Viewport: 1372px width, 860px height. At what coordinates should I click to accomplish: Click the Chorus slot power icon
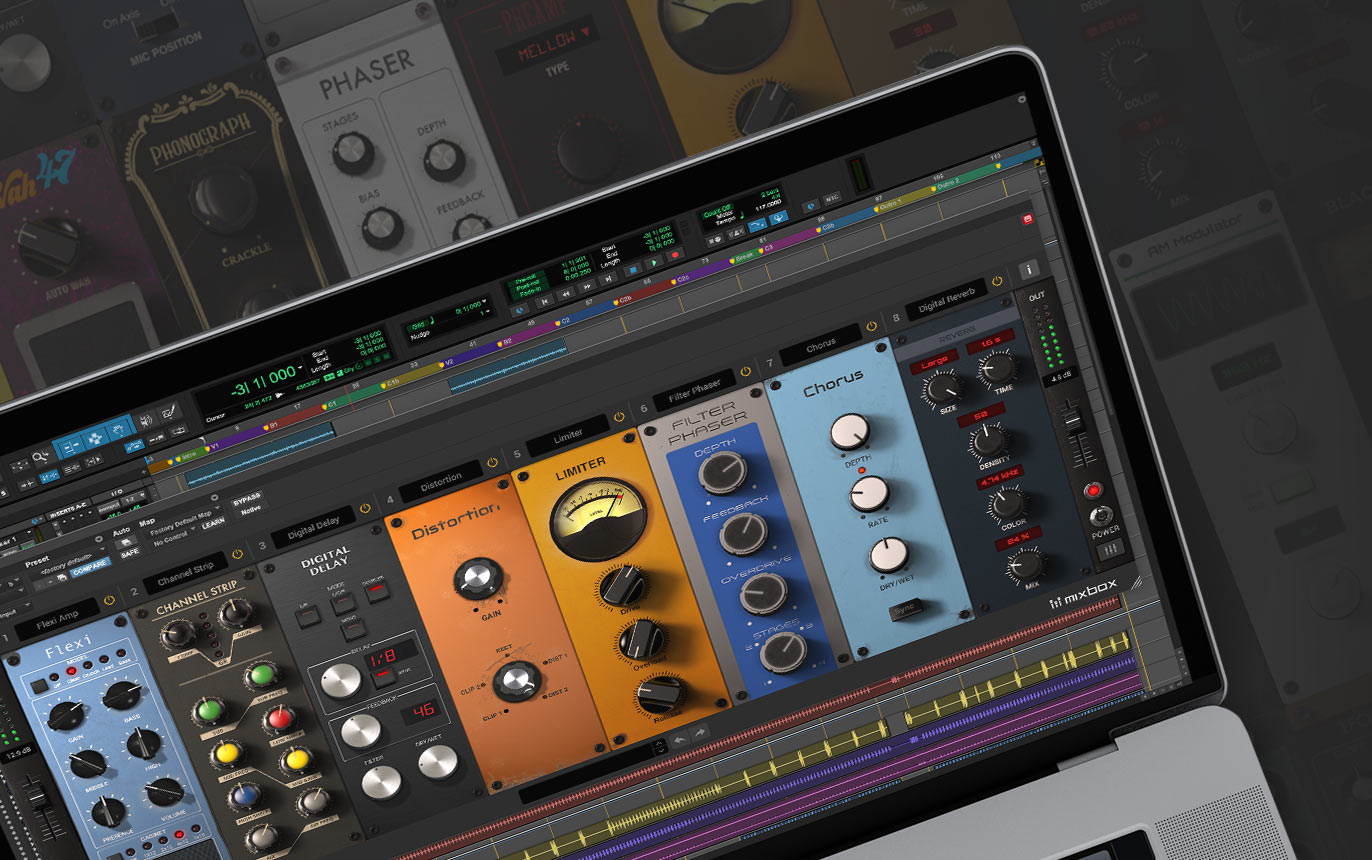coord(871,326)
